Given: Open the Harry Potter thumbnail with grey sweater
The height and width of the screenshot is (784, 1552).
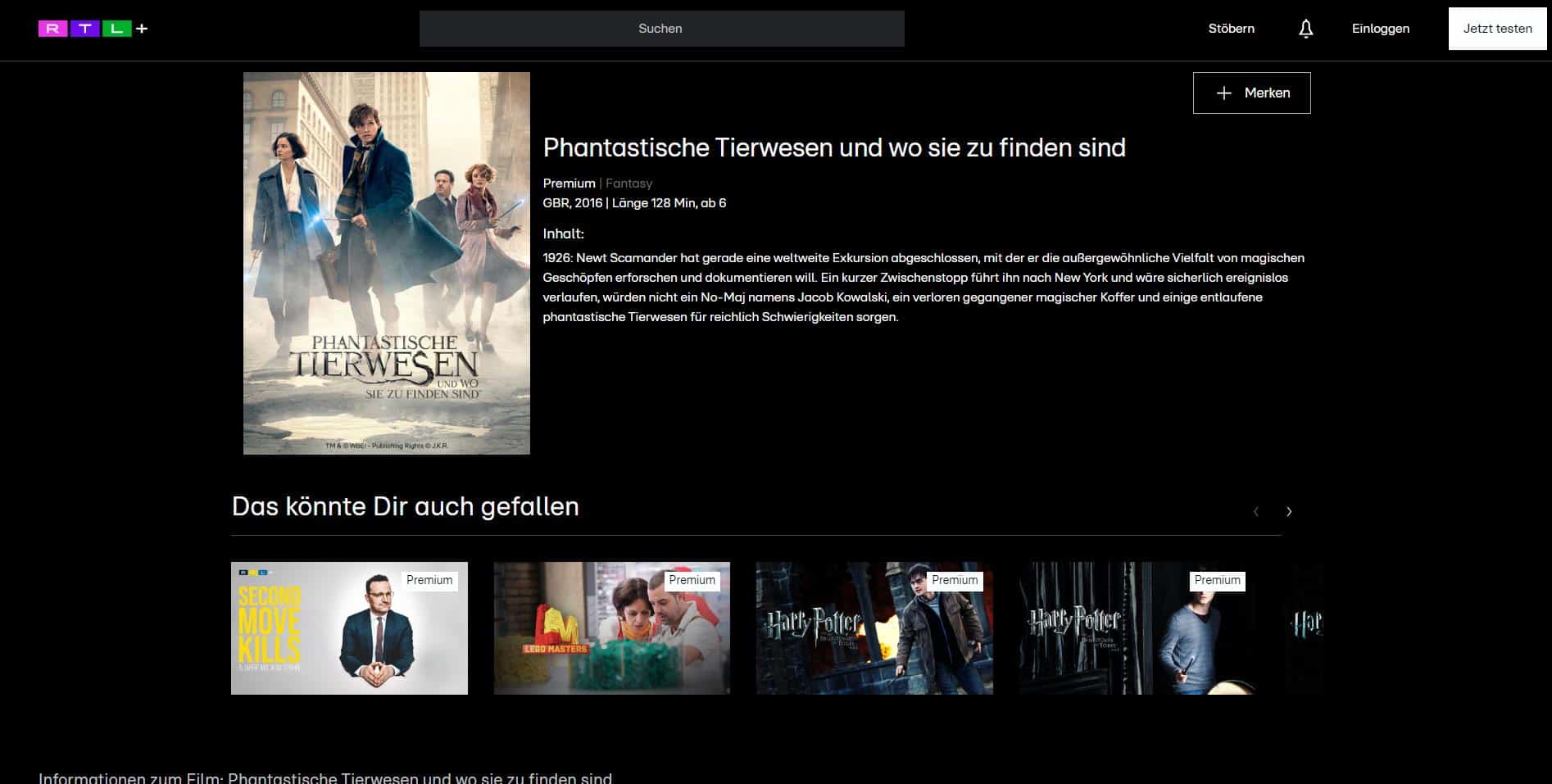Looking at the screenshot, I should 1137,628.
